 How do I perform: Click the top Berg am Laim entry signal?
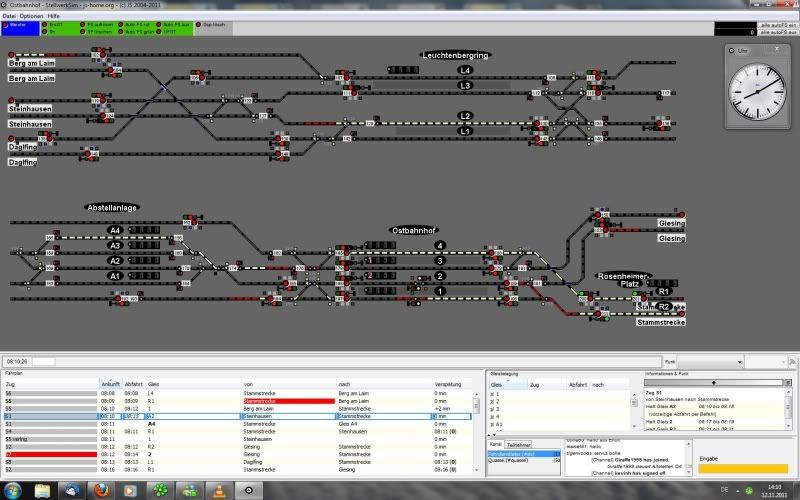pos(13,56)
